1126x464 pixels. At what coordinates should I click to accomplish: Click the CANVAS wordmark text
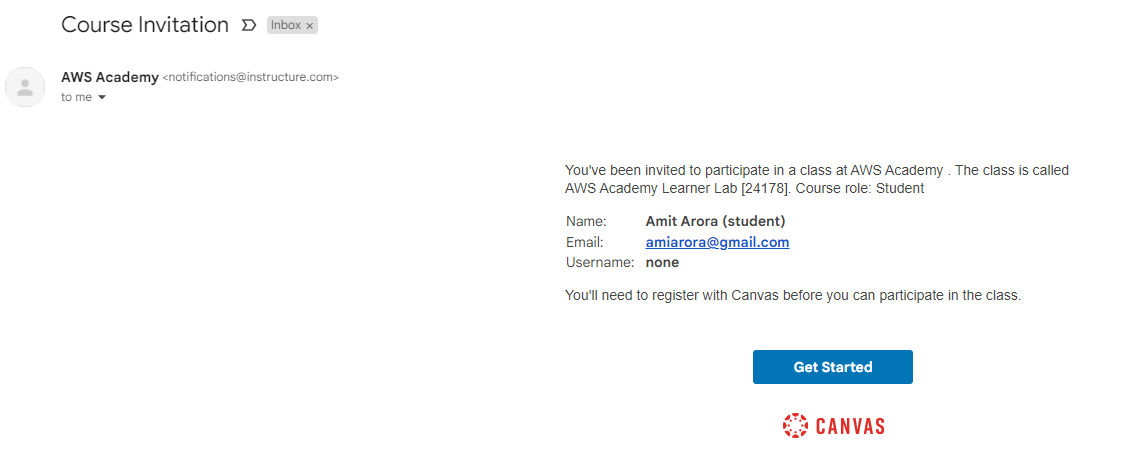point(850,426)
